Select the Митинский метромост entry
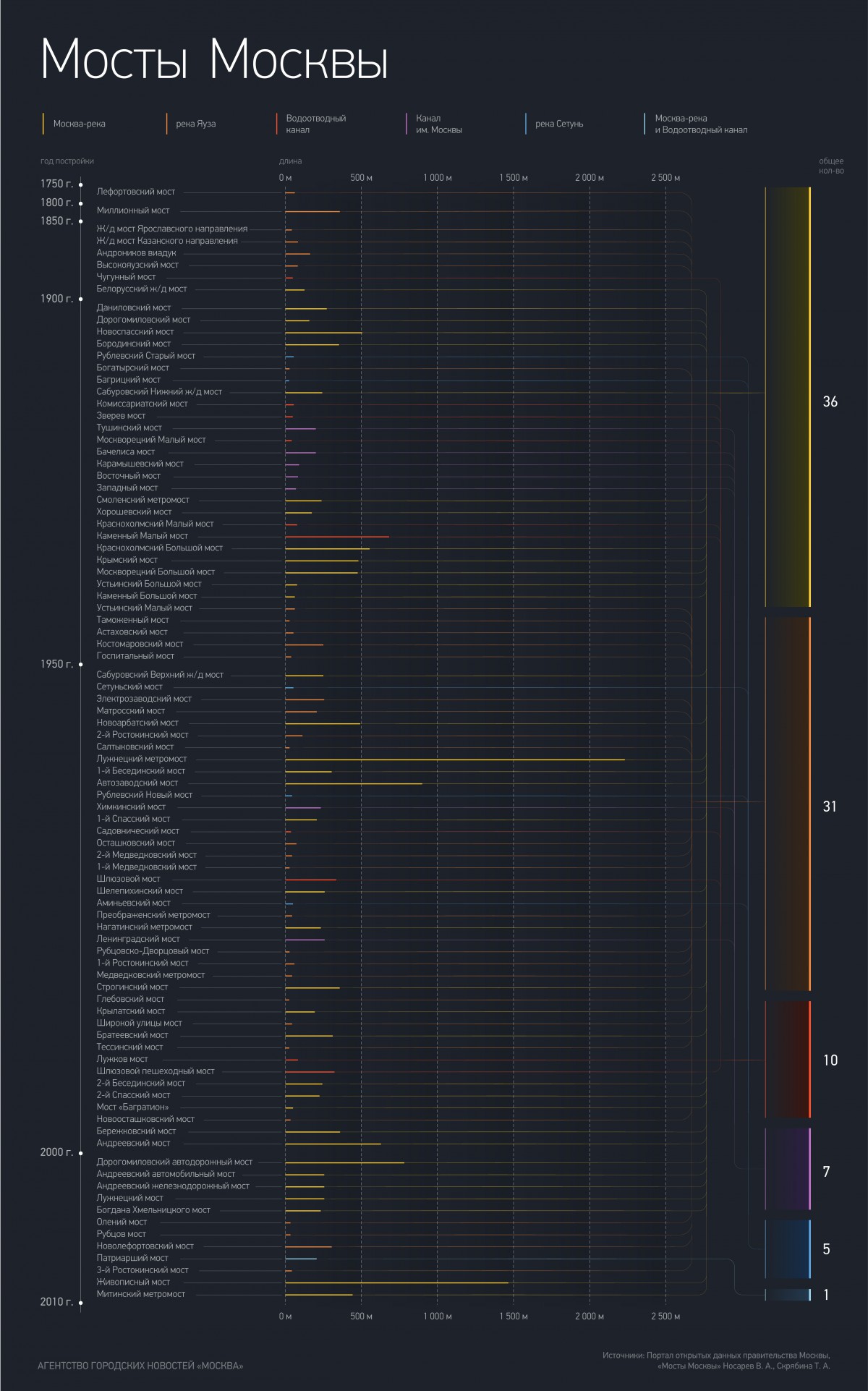868x1391 pixels. coord(141,1294)
